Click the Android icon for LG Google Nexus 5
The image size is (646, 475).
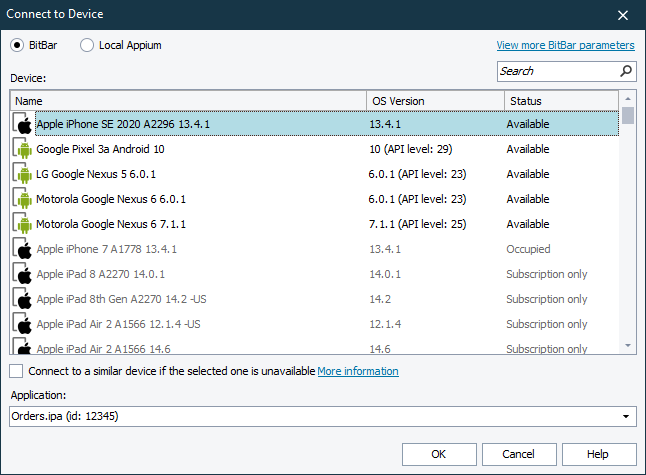pos(23,174)
